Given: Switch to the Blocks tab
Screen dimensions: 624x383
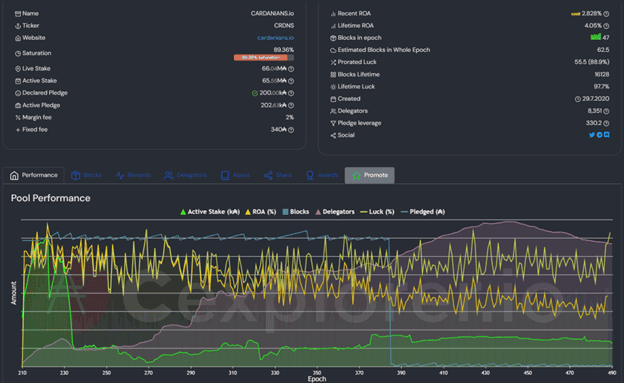Looking at the screenshot, I should click(x=86, y=175).
